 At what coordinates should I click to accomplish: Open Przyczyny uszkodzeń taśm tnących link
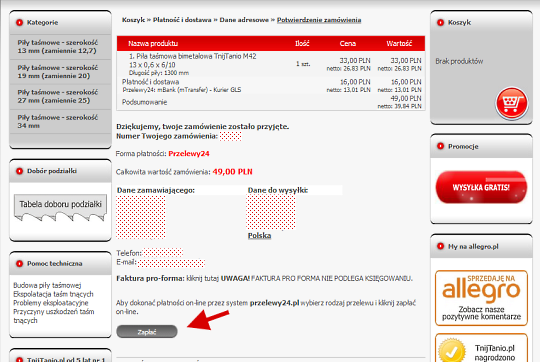[54, 316]
